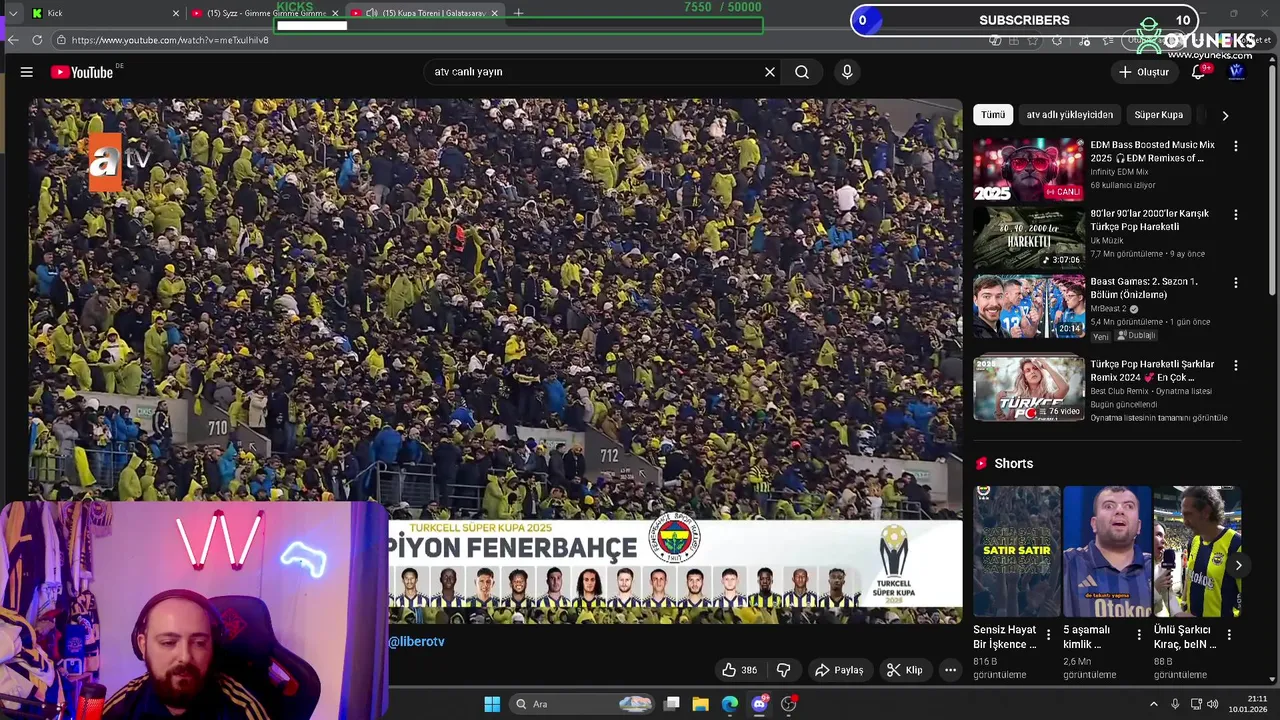
Task: Open options for Sensiz Hayat short
Action: (x=1048, y=634)
